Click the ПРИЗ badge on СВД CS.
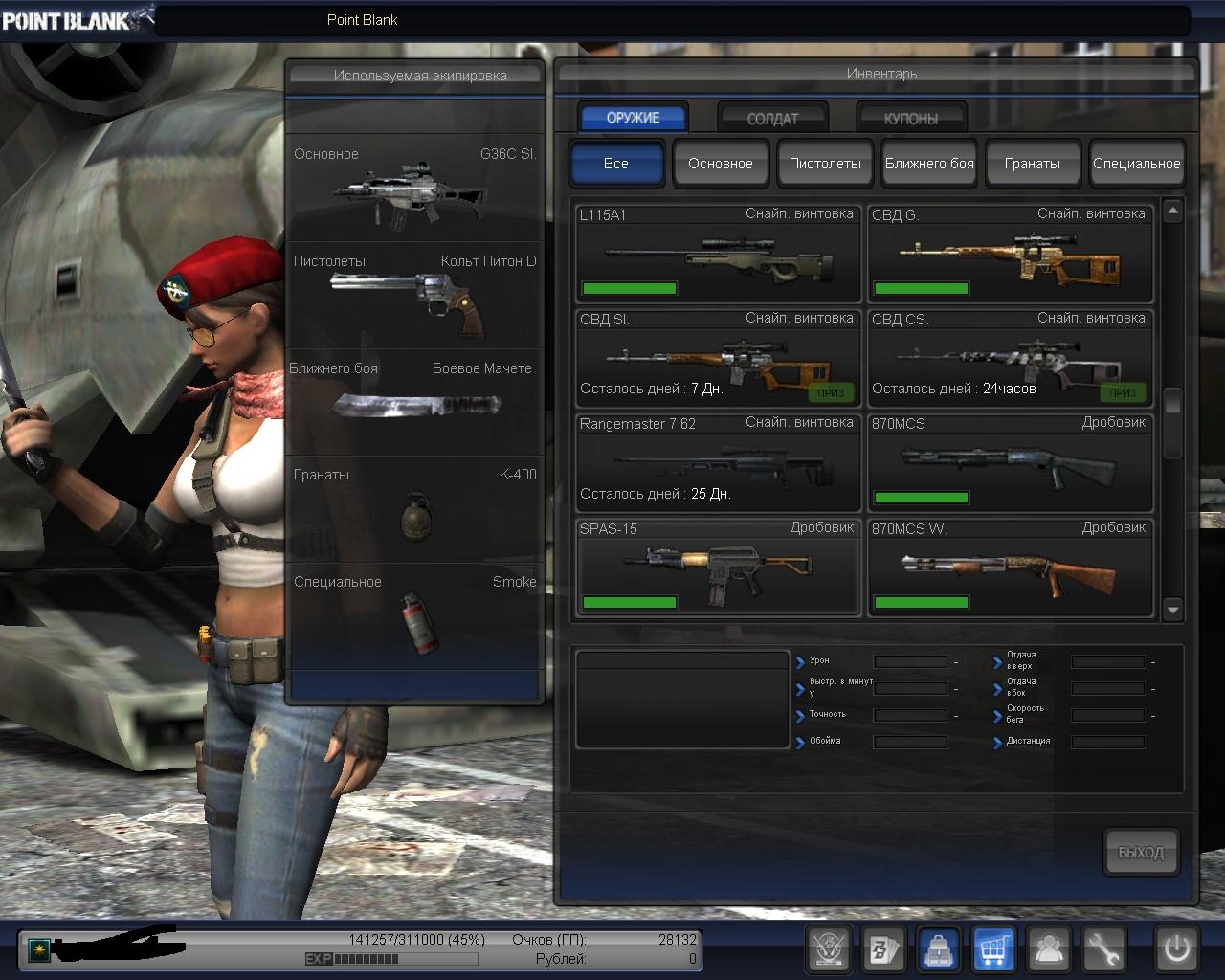 1123,392
